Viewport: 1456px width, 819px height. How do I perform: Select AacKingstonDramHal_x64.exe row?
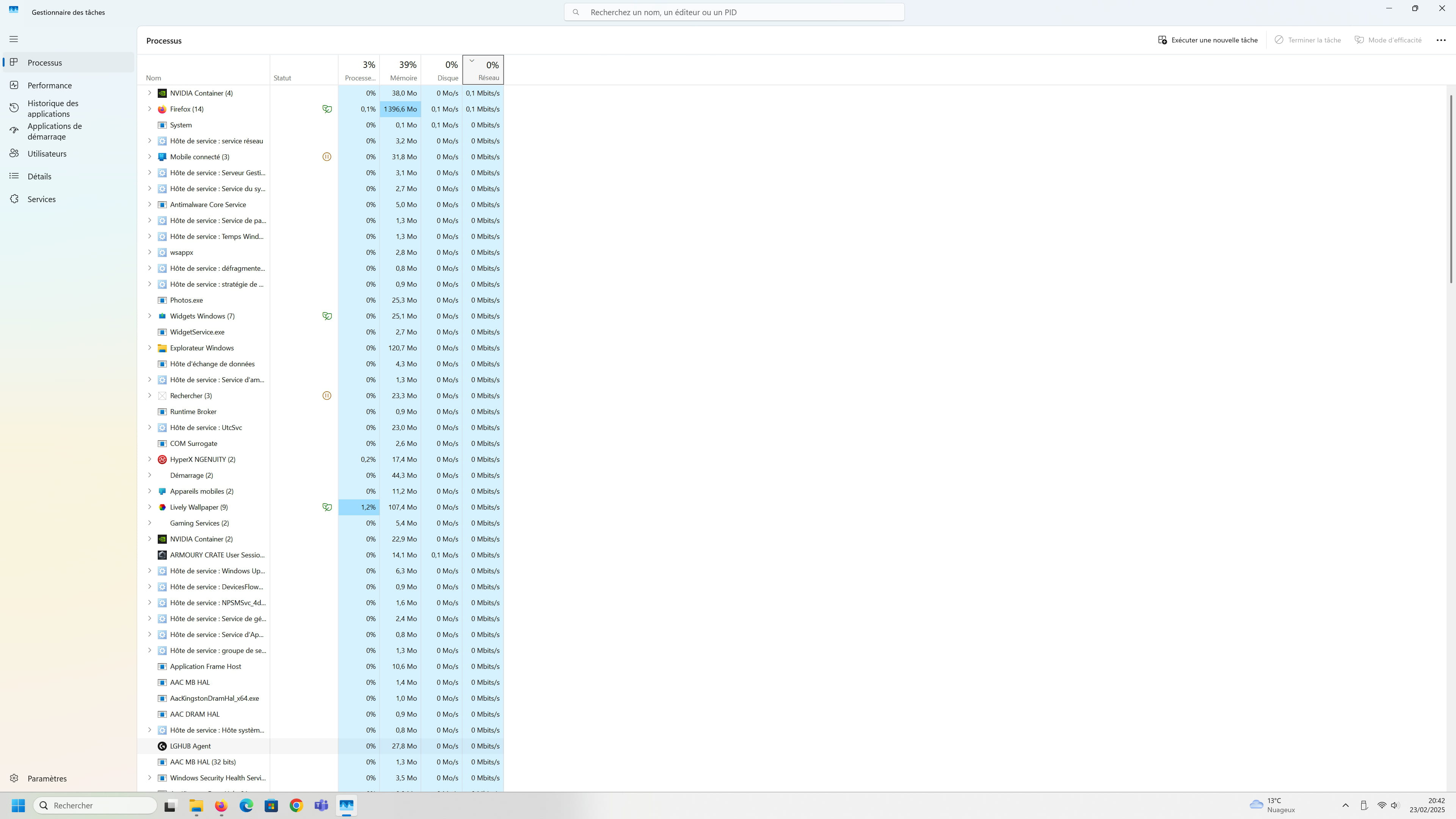320,698
